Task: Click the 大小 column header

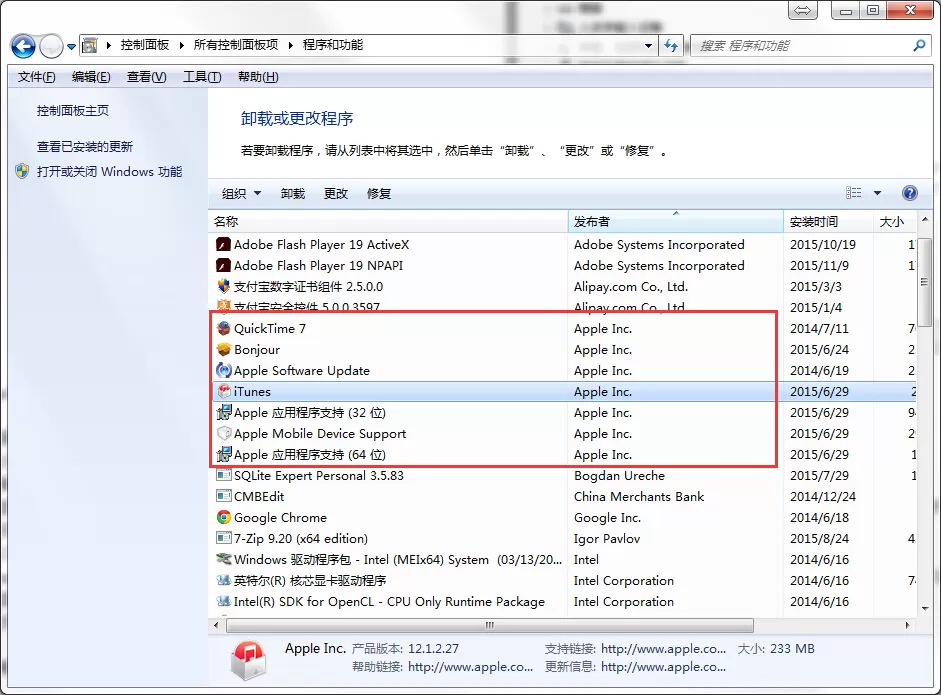Action: click(x=894, y=221)
